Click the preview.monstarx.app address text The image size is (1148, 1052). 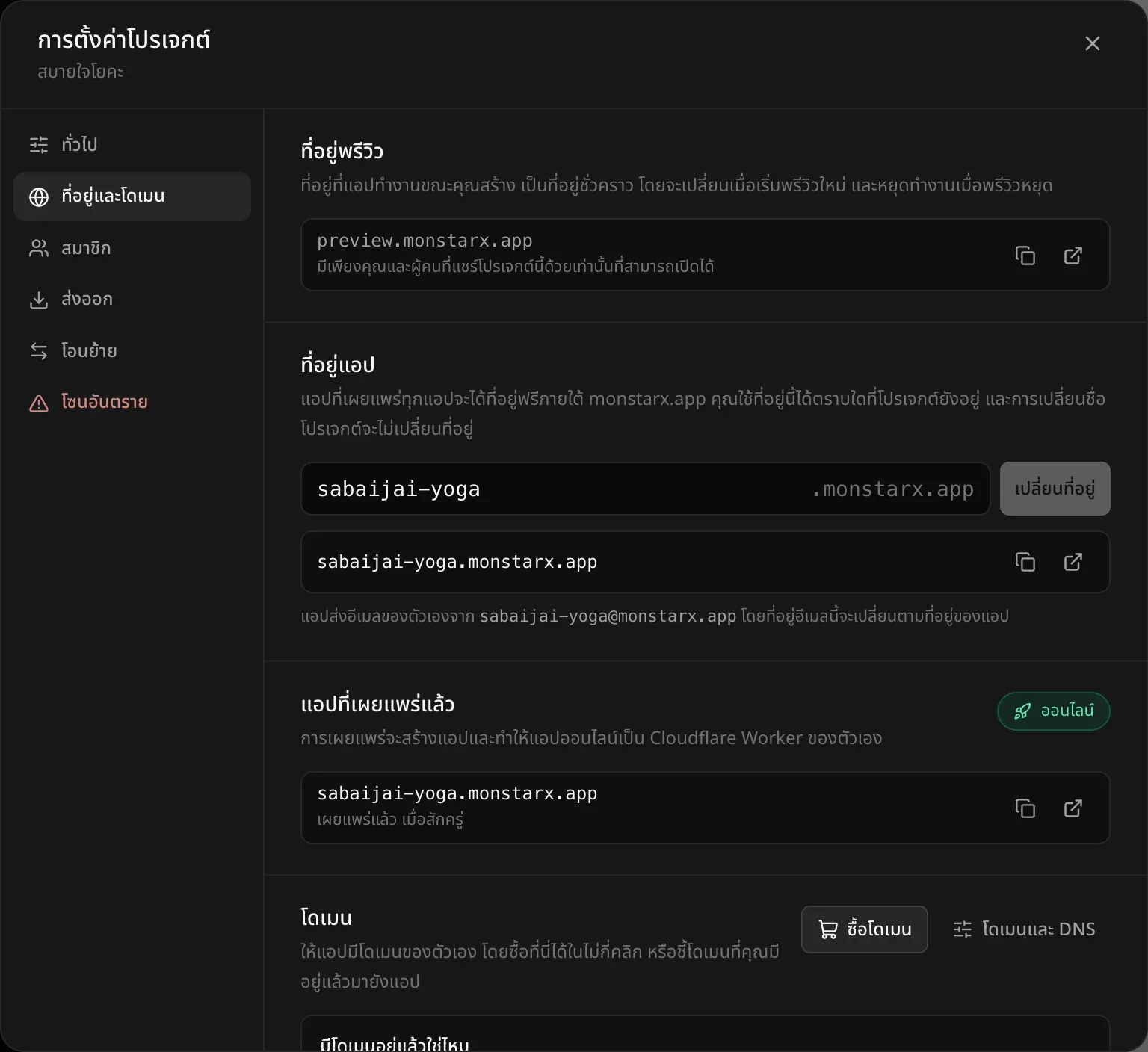(425, 241)
